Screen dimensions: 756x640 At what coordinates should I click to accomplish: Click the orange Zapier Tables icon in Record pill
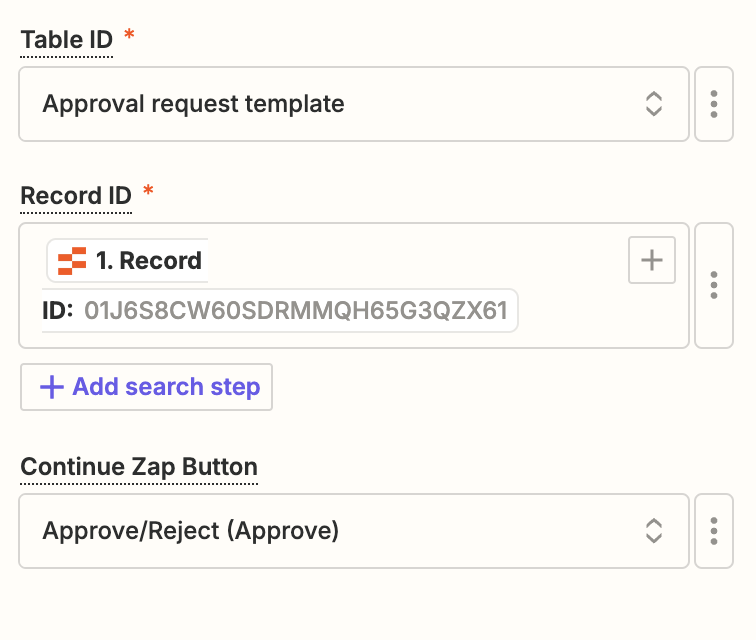point(72,261)
